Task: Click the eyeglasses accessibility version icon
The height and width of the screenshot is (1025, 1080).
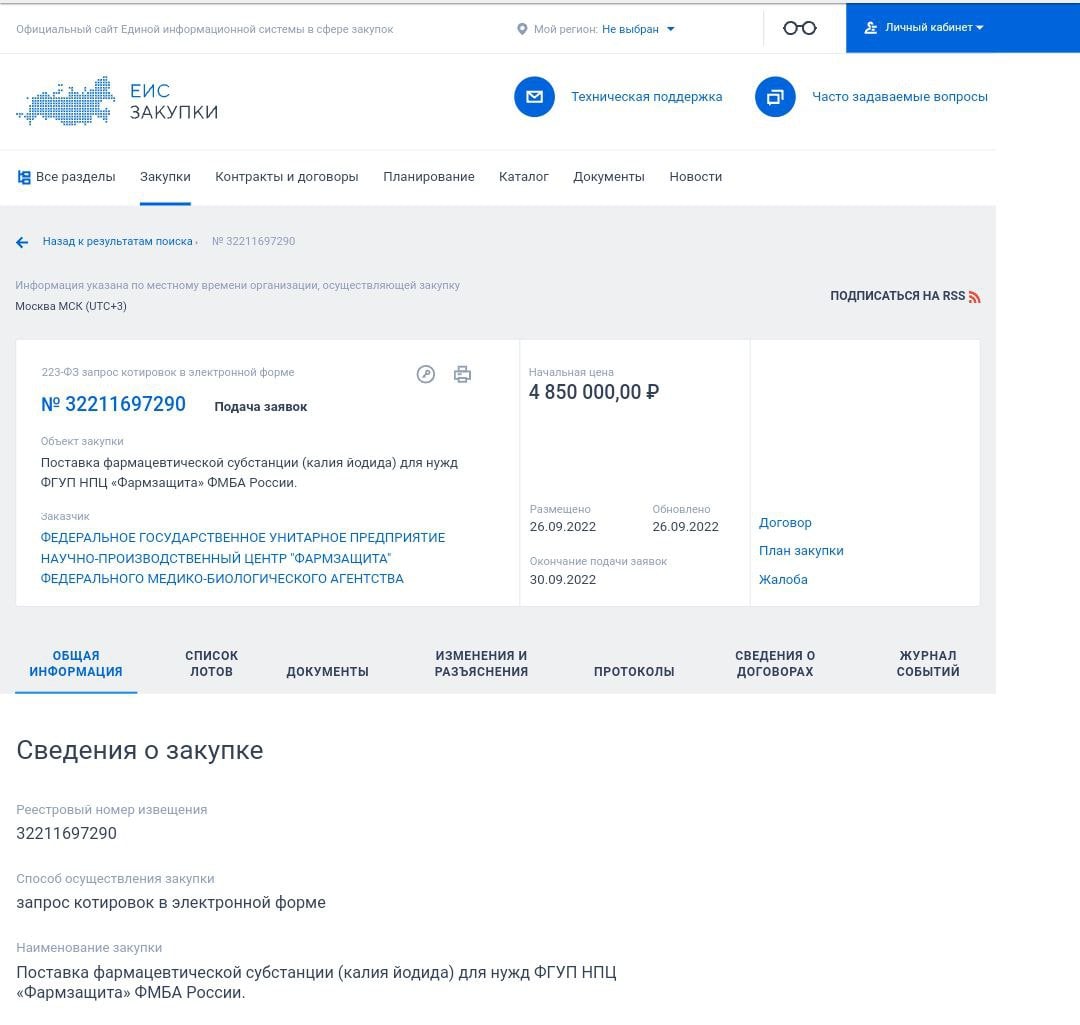Action: (799, 28)
